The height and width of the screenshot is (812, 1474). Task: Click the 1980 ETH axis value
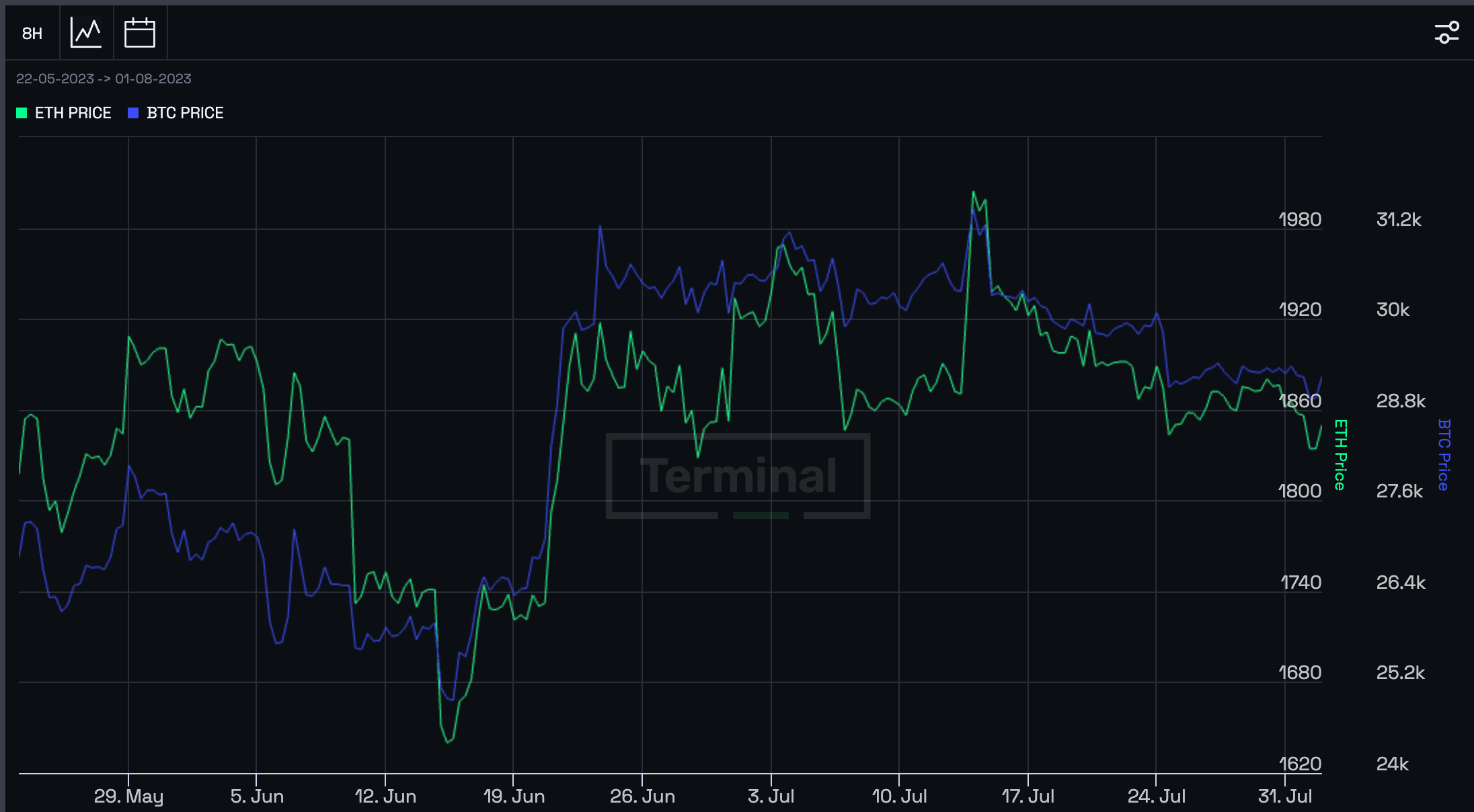pos(1300,220)
